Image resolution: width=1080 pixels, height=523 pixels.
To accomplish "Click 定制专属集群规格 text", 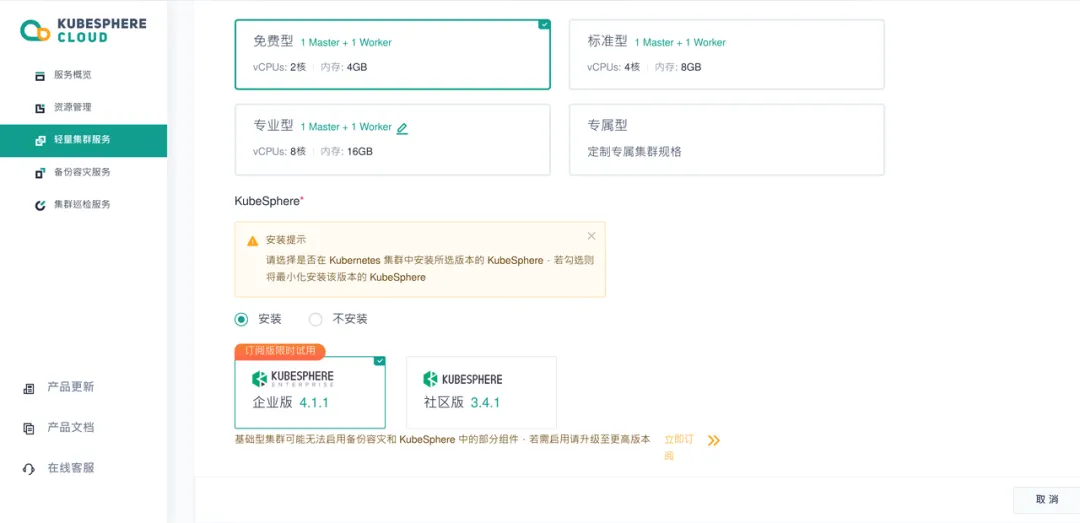I will coord(634,152).
